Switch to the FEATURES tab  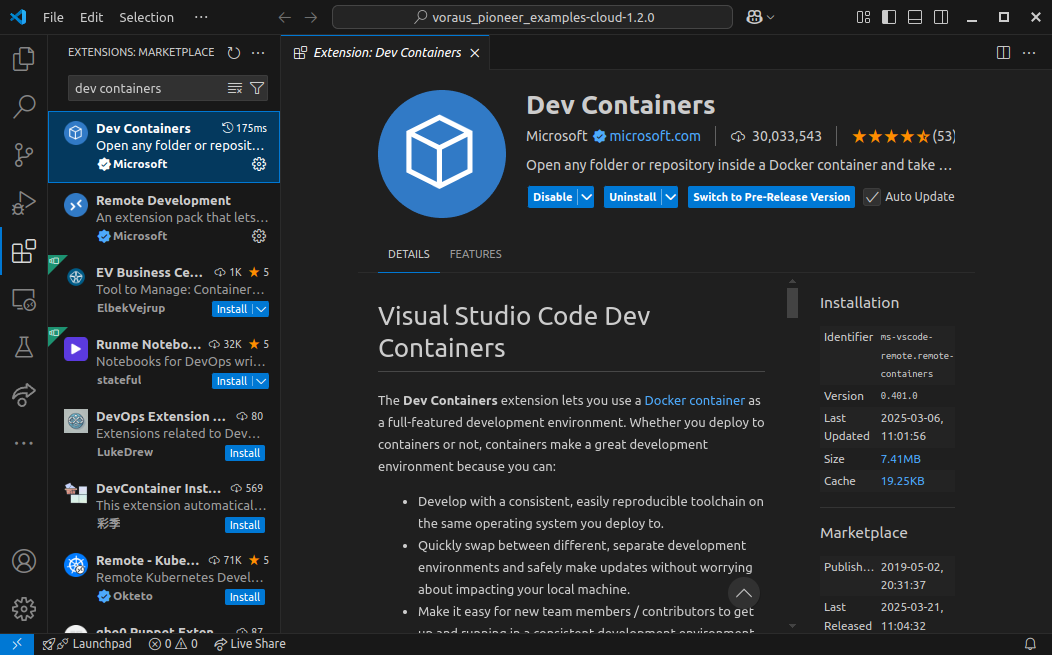coord(476,254)
